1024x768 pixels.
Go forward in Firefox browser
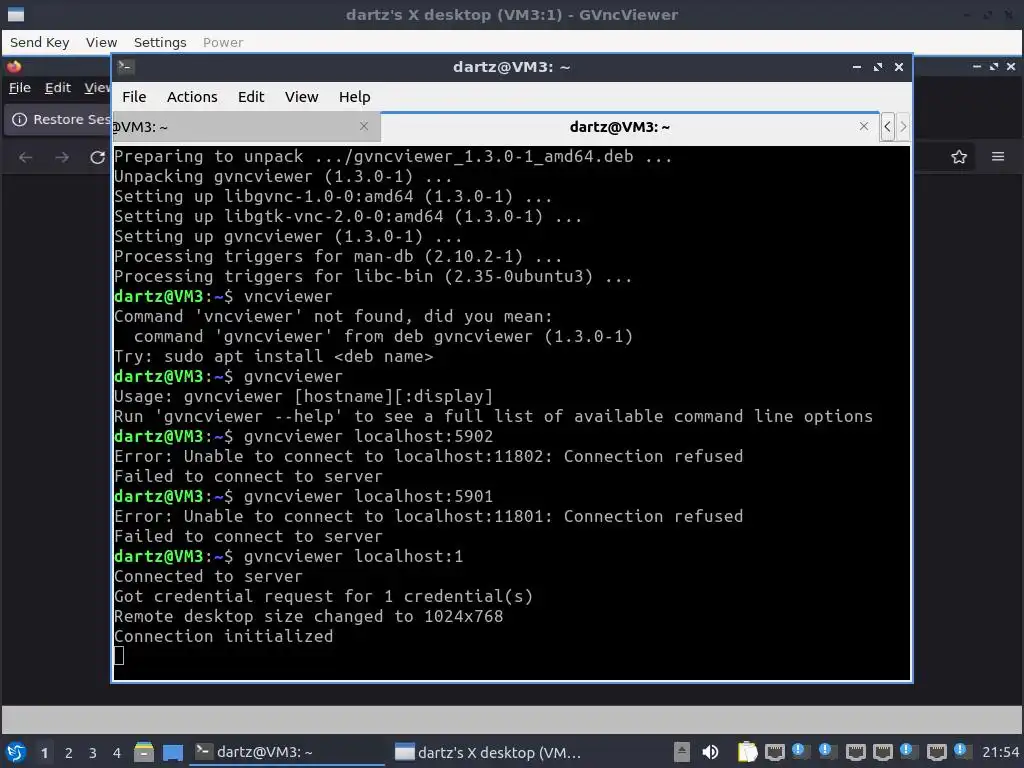(x=62, y=157)
